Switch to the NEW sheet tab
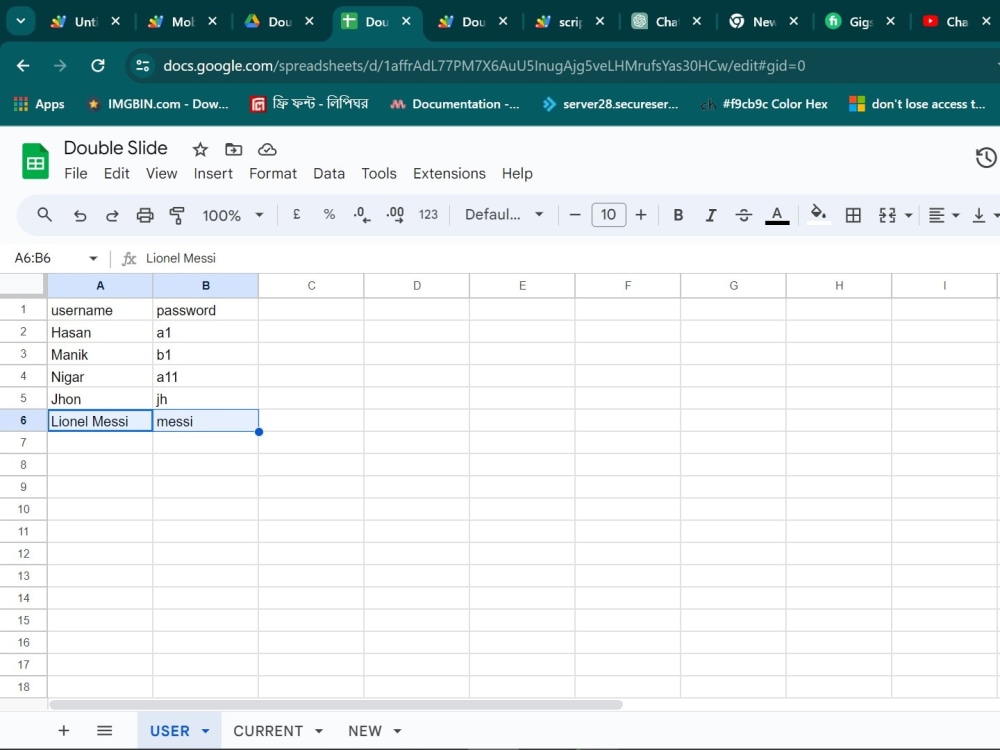 pyautogui.click(x=365, y=731)
